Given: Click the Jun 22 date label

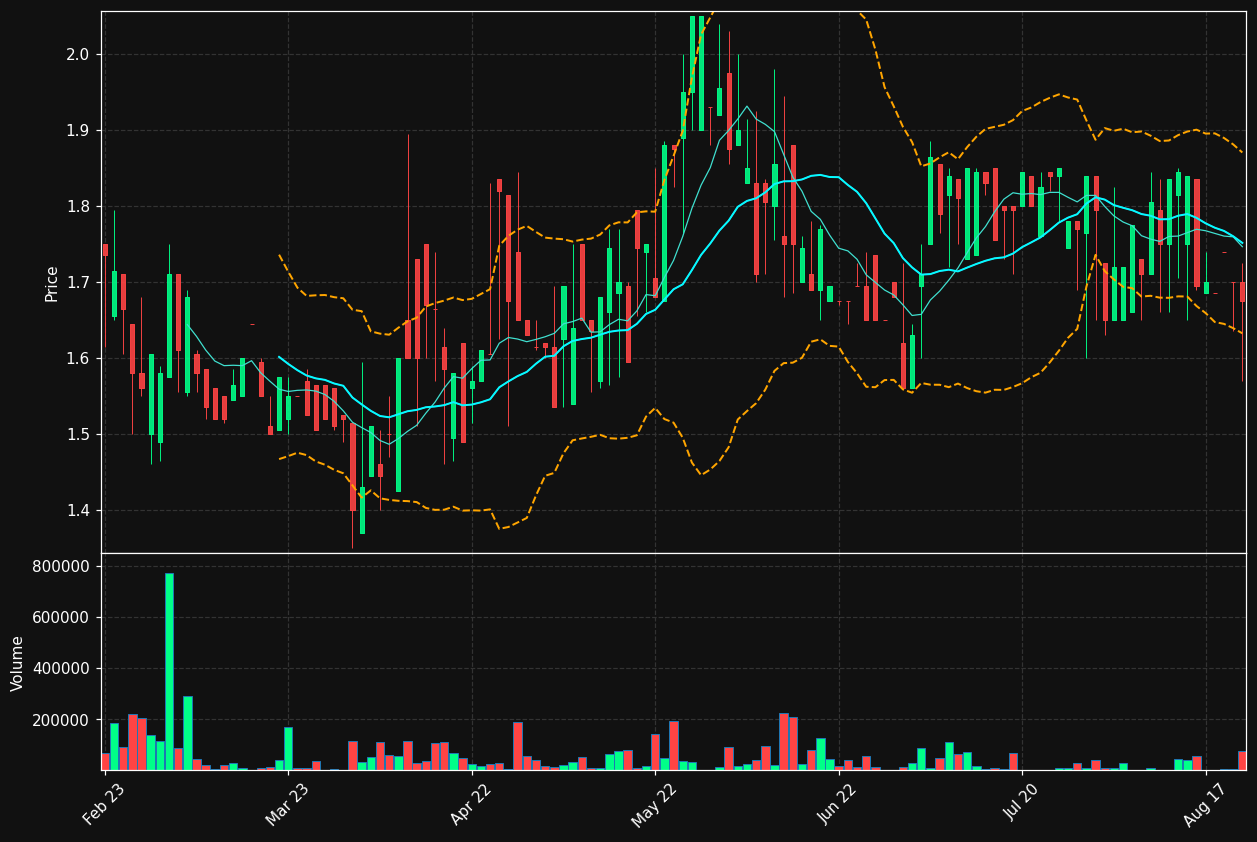Looking at the screenshot, I should pos(838,804).
